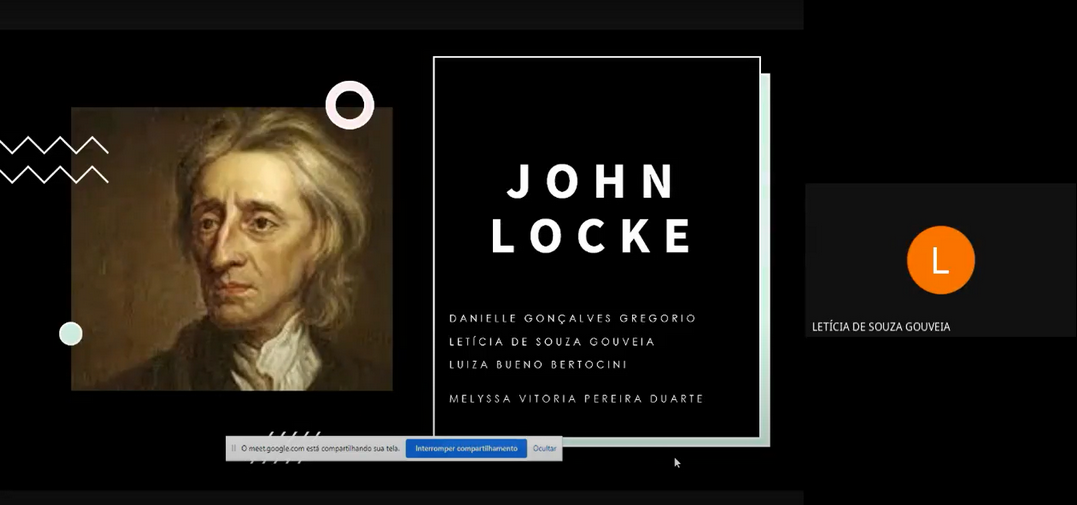Click Interromper compartilhamento button
Viewport: 1077px width, 505px height.
tap(466, 448)
